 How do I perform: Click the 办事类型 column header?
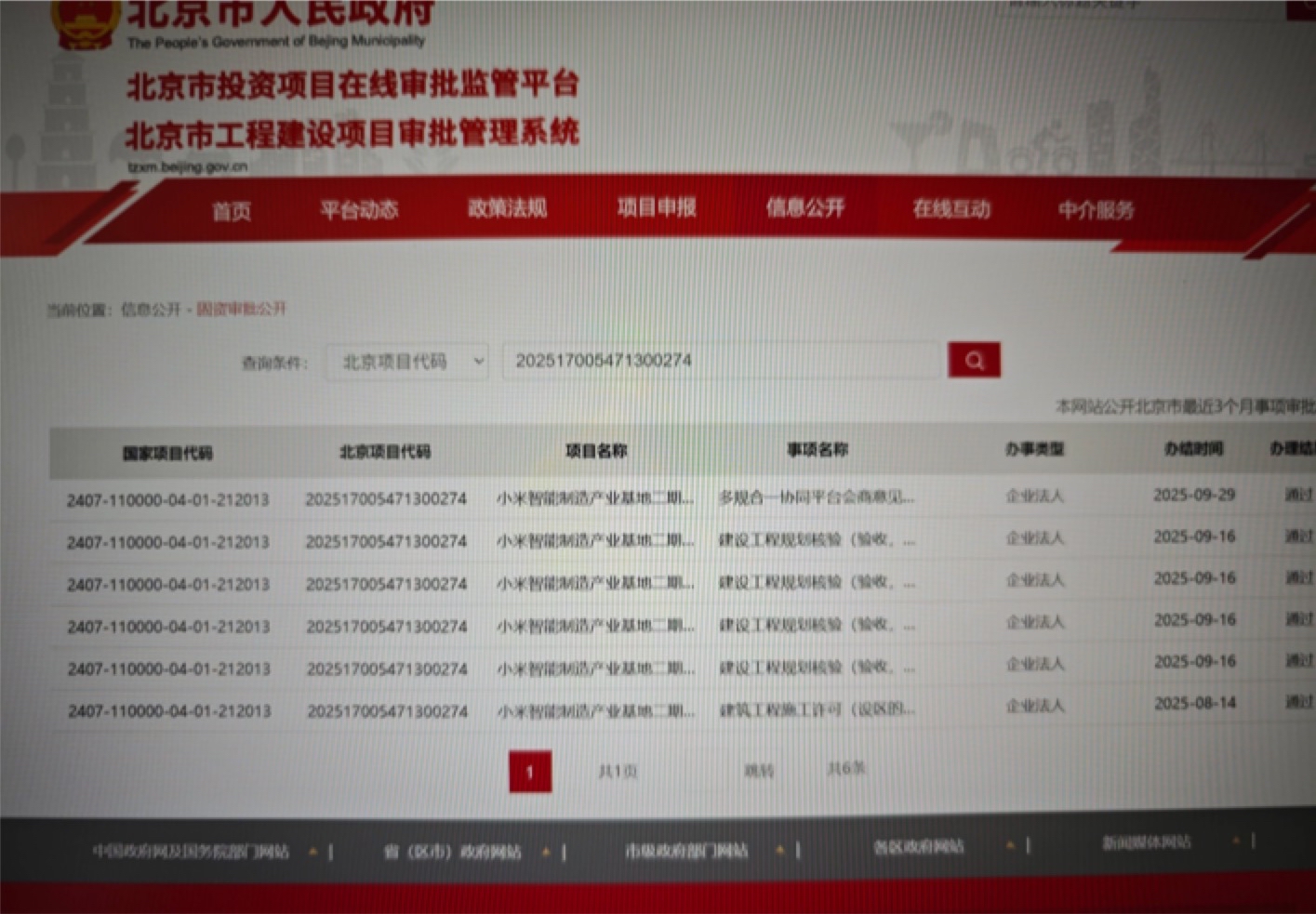1034,449
